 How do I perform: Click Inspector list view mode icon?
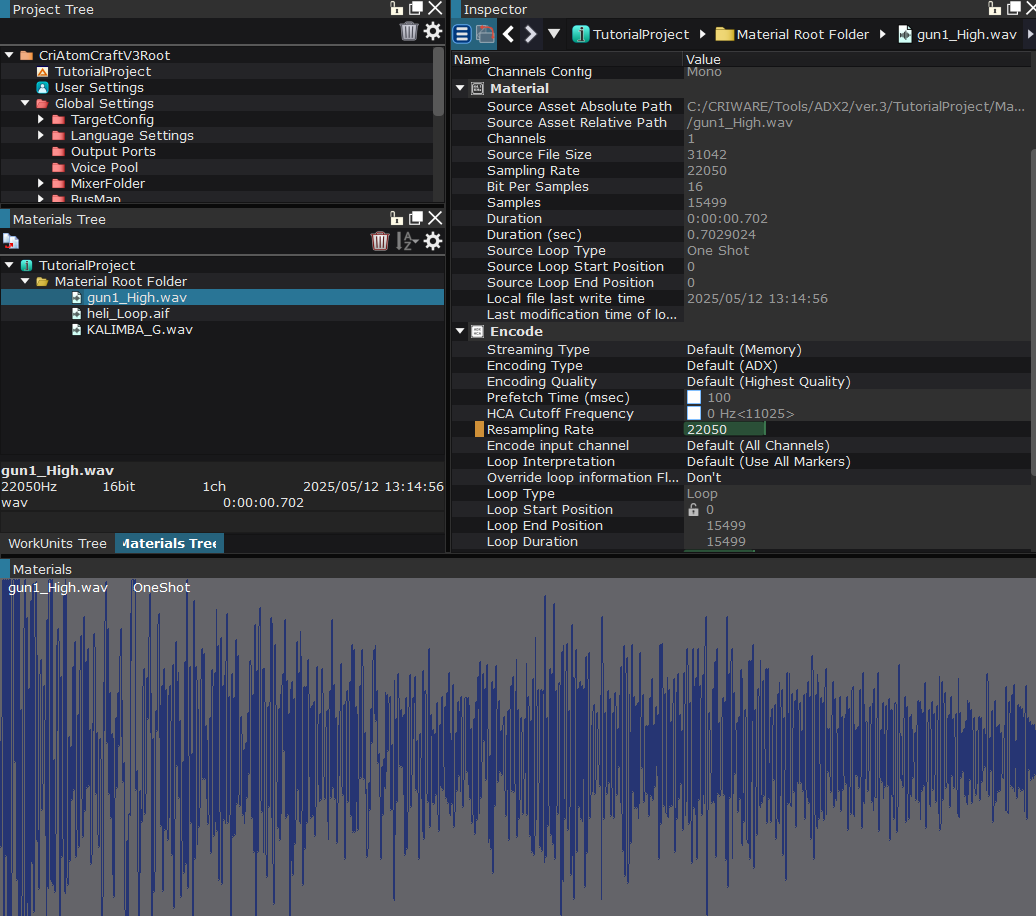tap(462, 34)
